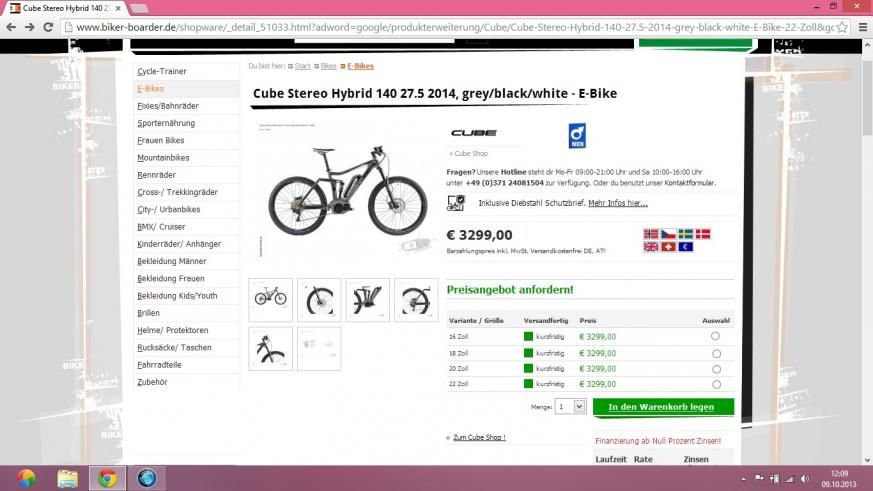Viewport: 873px width, 491px height.
Task: Open the Chrome menu icon
Action: (863, 27)
